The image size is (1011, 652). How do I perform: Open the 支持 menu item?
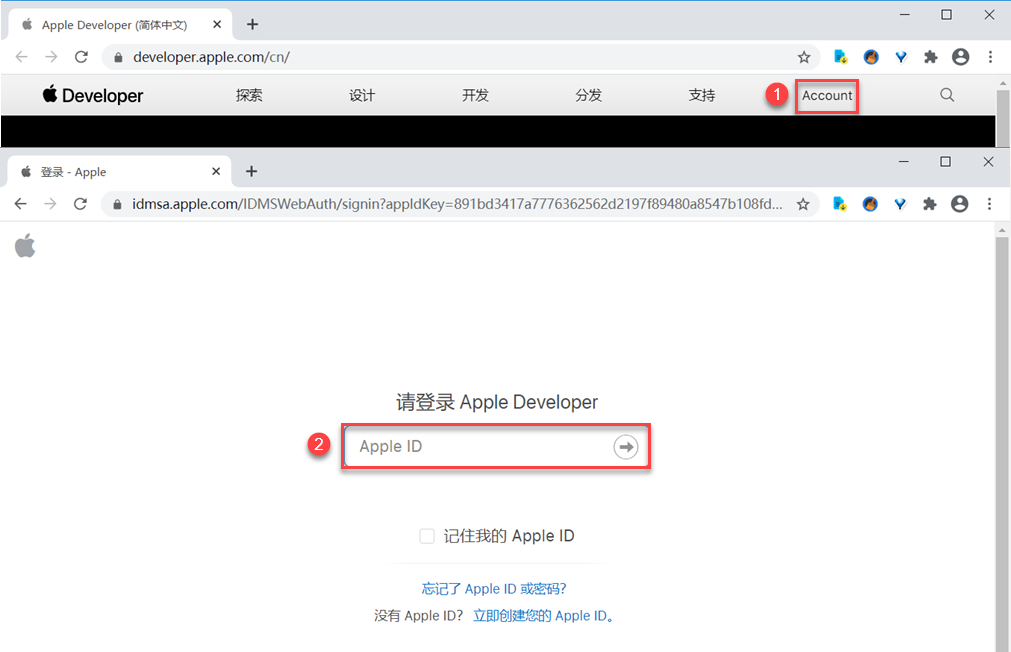[x=702, y=95]
